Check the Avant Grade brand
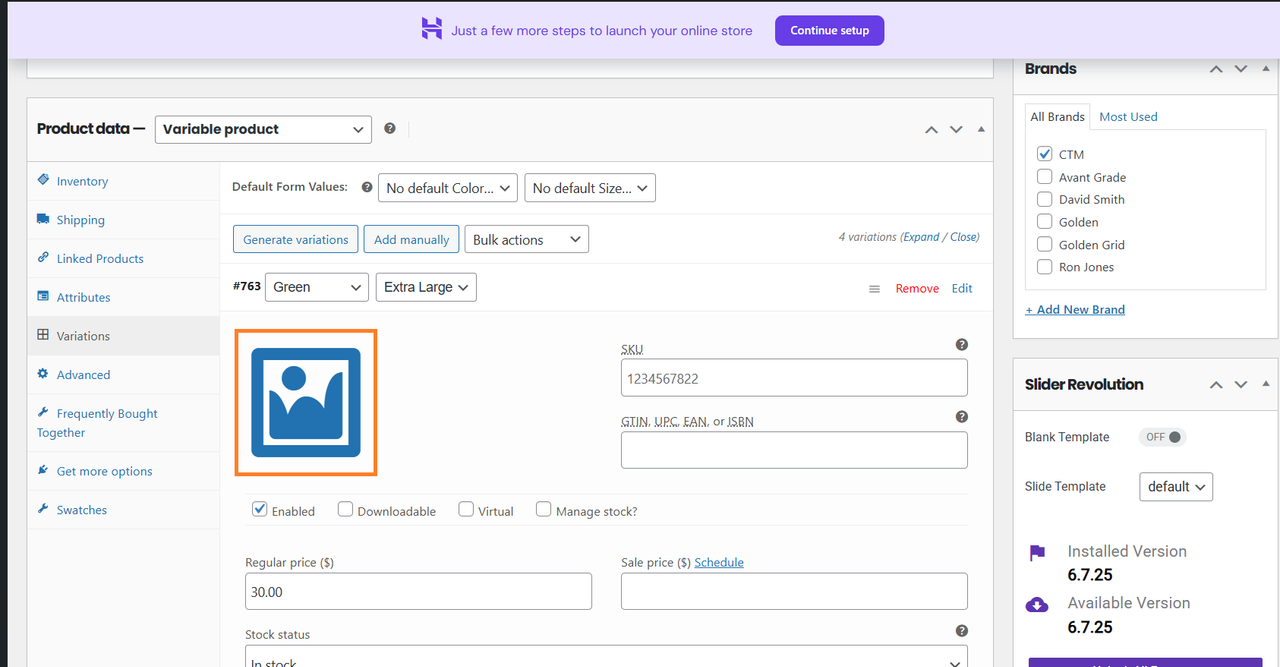 tap(1044, 177)
